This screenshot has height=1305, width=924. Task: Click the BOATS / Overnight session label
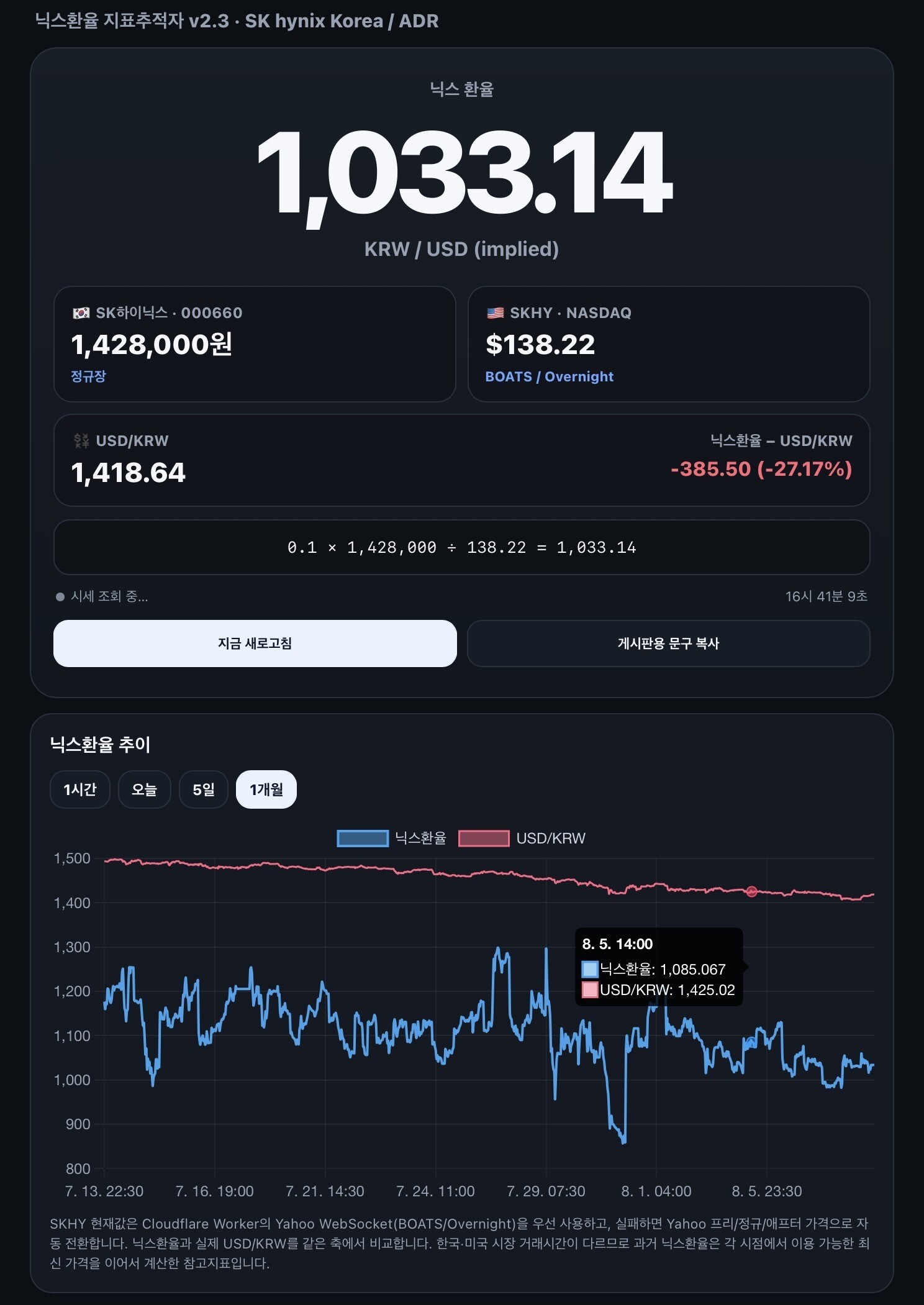(550, 377)
